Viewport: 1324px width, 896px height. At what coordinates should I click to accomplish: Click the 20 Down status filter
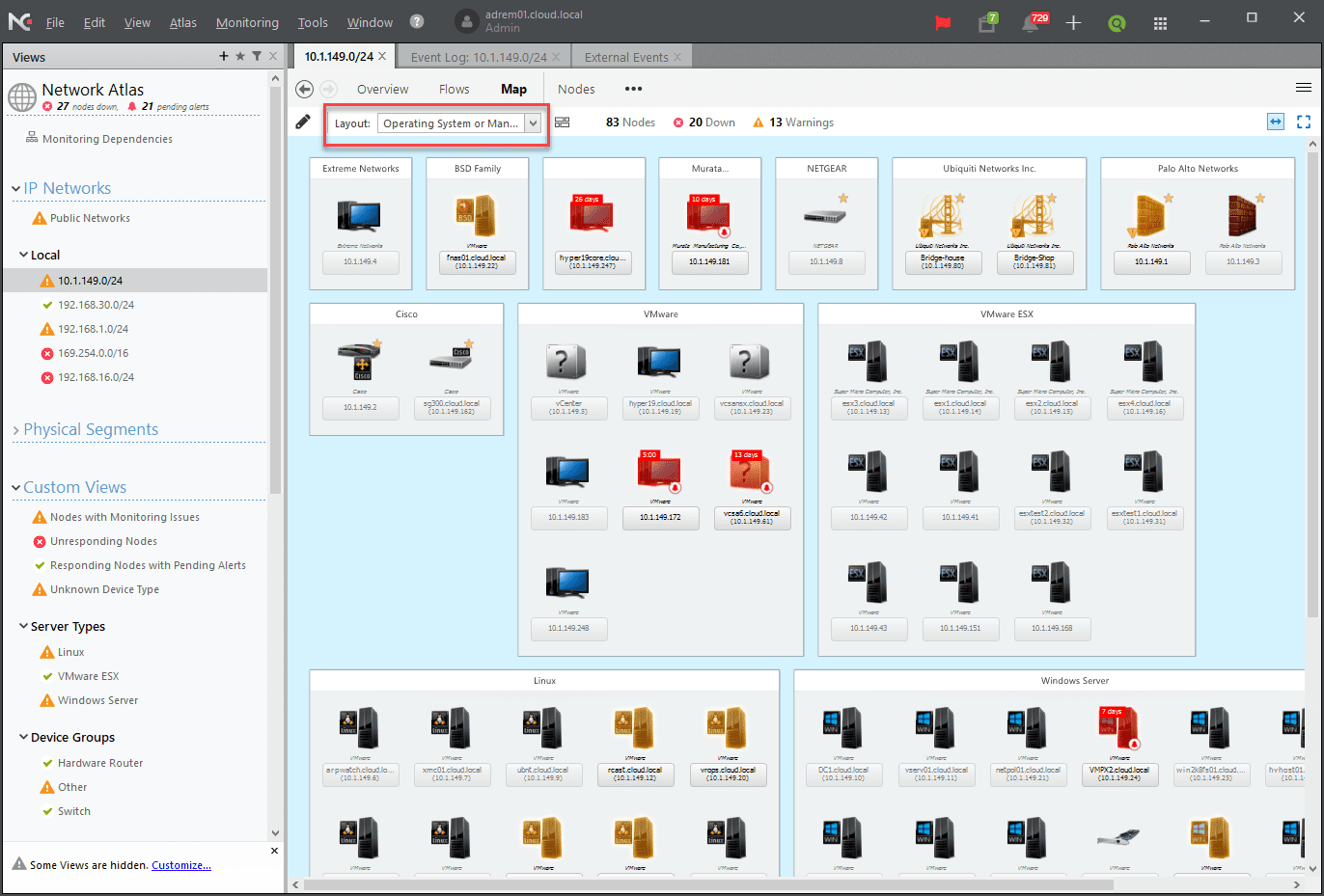(x=704, y=122)
